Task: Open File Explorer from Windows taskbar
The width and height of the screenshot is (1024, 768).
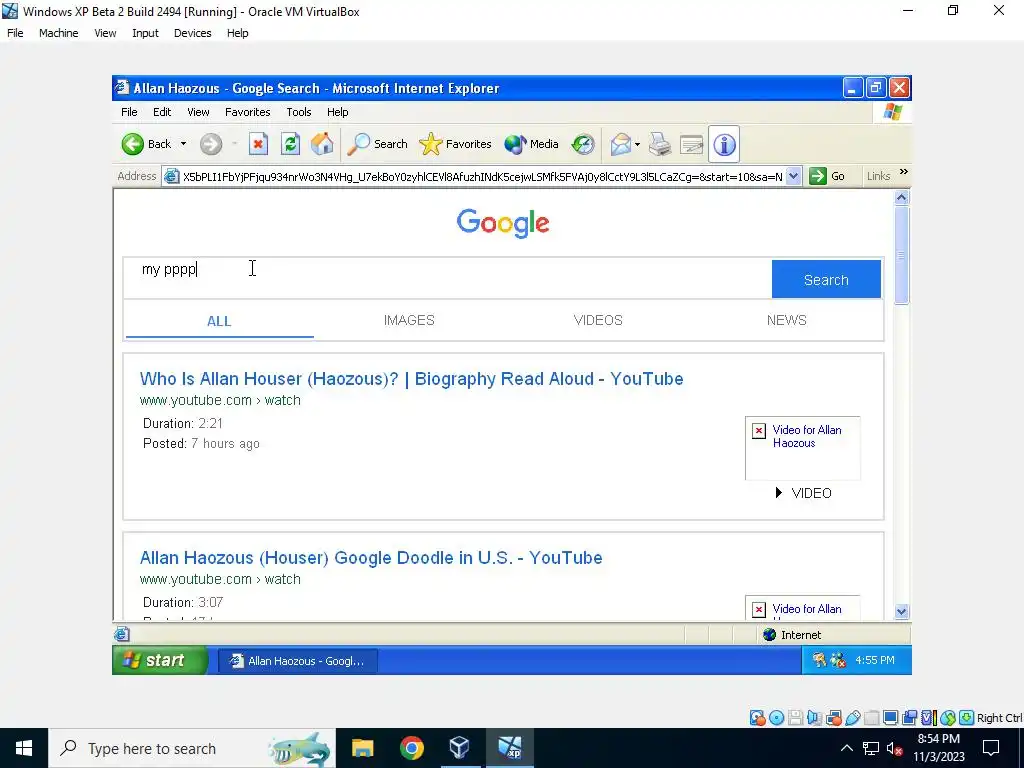Action: [x=362, y=748]
